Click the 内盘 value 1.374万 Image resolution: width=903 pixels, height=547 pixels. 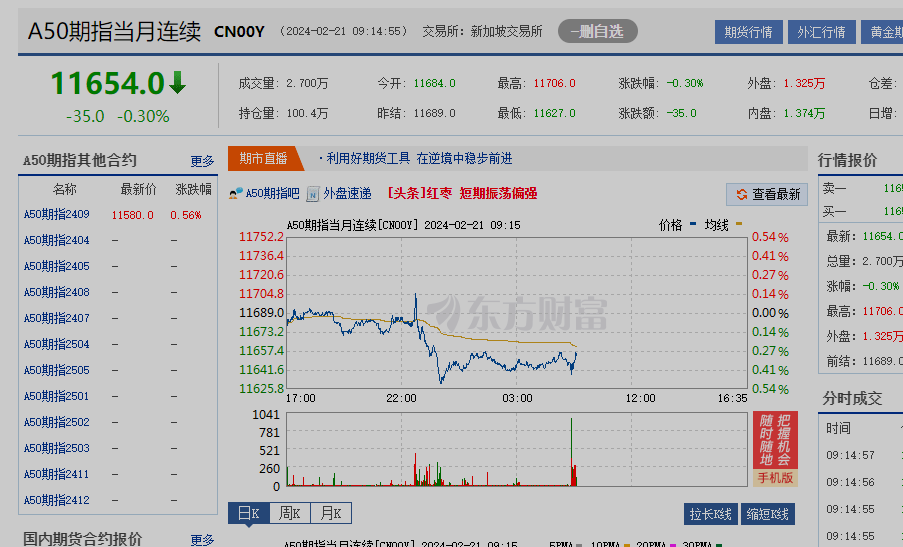[x=804, y=113]
